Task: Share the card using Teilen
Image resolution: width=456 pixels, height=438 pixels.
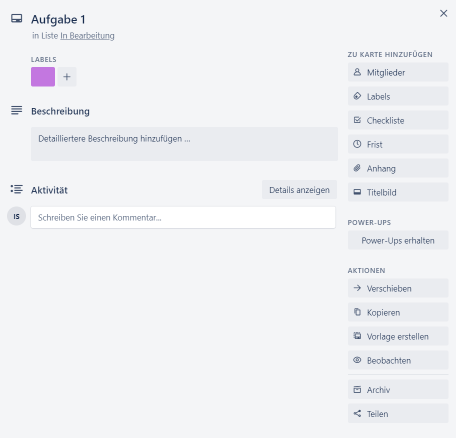Action: pos(398,414)
